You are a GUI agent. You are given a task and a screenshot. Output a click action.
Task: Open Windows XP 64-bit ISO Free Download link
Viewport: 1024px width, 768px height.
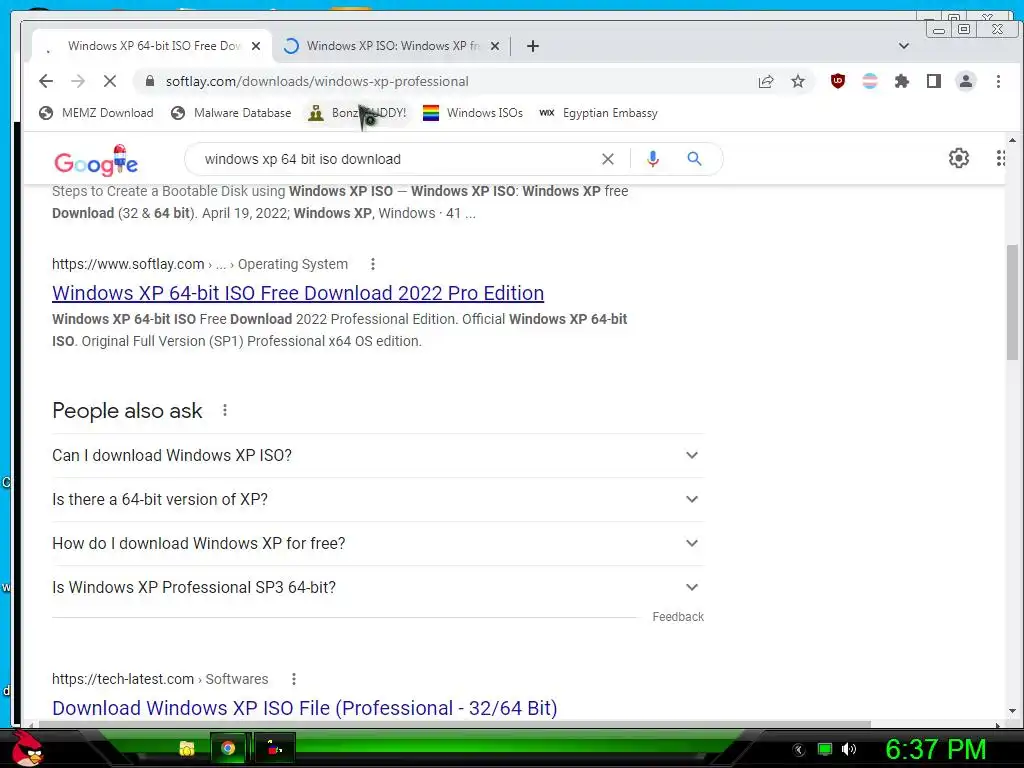pyautogui.click(x=298, y=293)
